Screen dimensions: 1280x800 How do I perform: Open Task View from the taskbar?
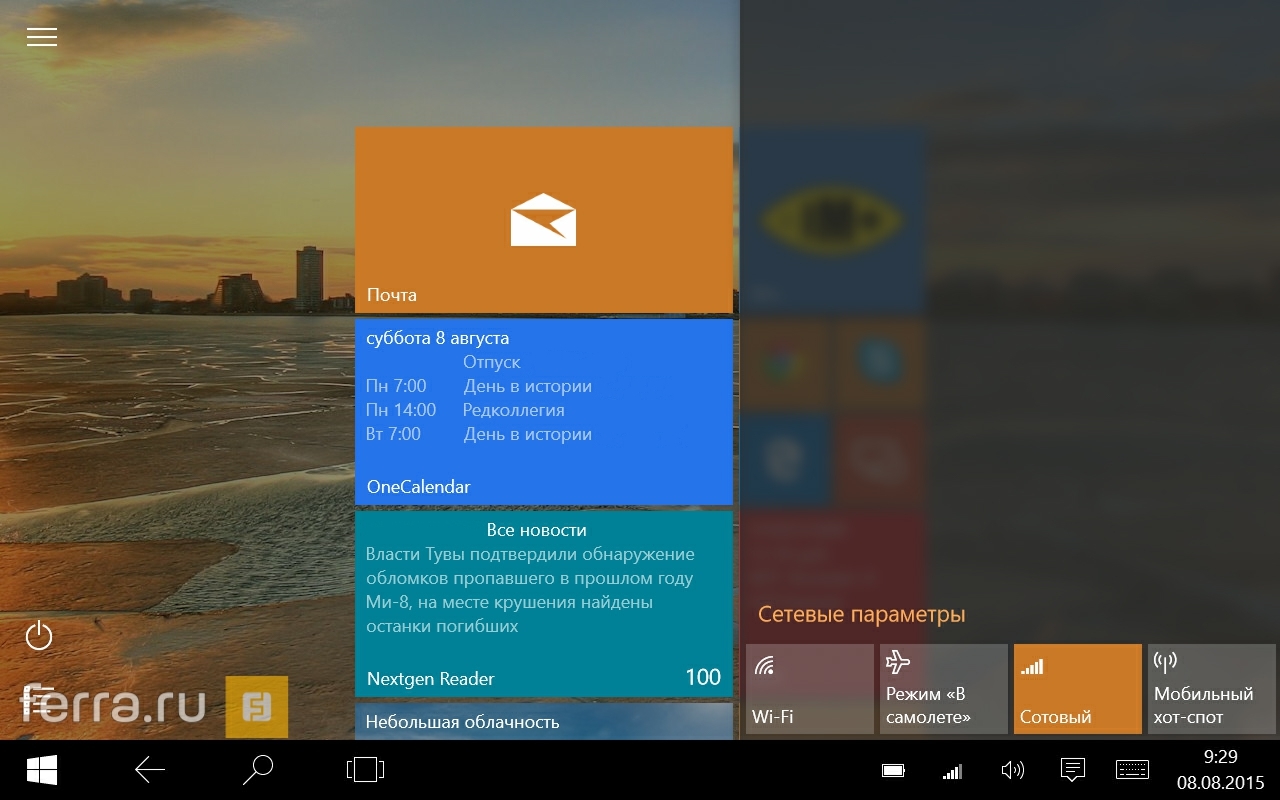365,769
